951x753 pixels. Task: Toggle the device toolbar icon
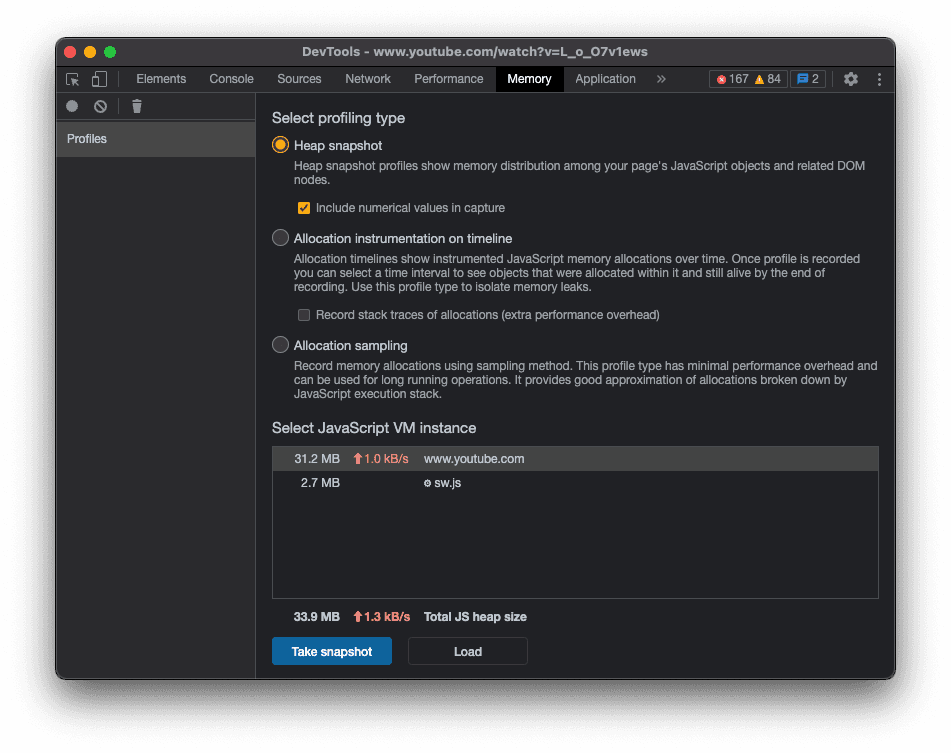point(99,79)
